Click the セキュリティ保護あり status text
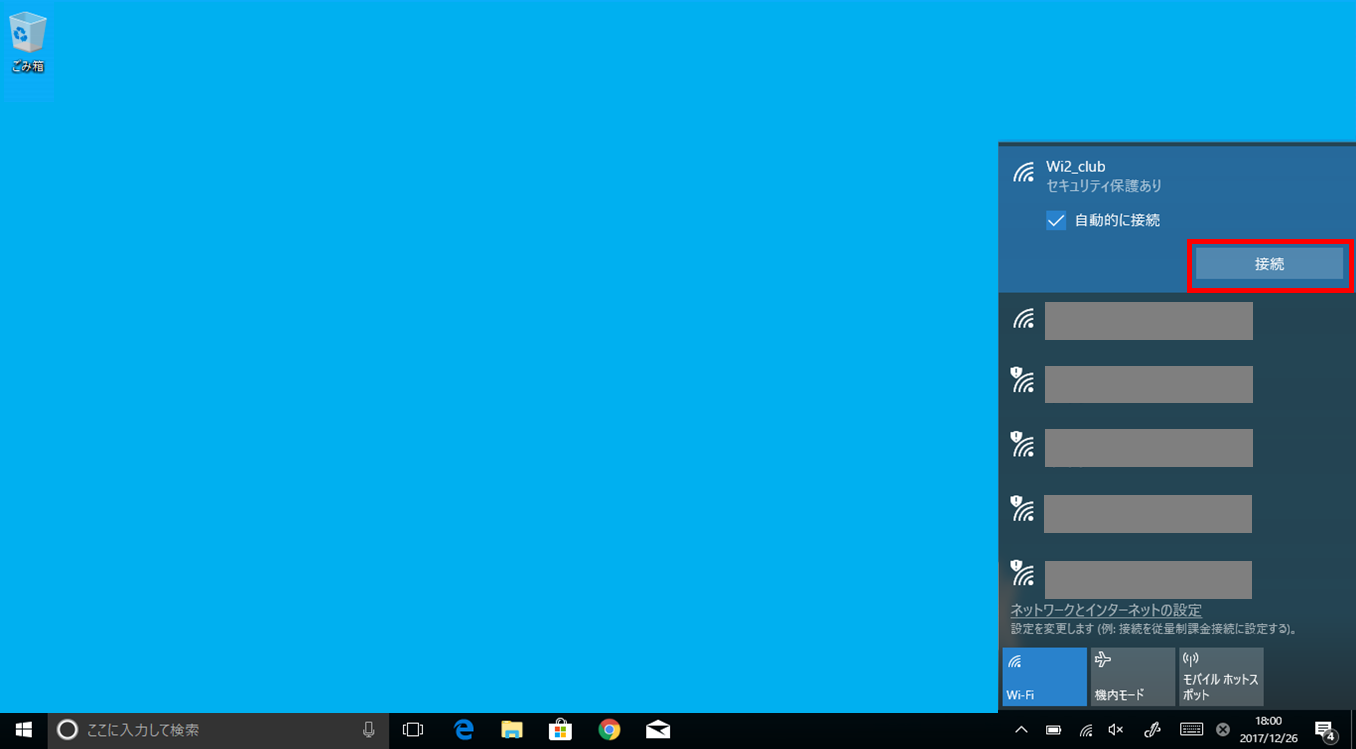Viewport: 1356px width, 749px height. coord(1104,186)
